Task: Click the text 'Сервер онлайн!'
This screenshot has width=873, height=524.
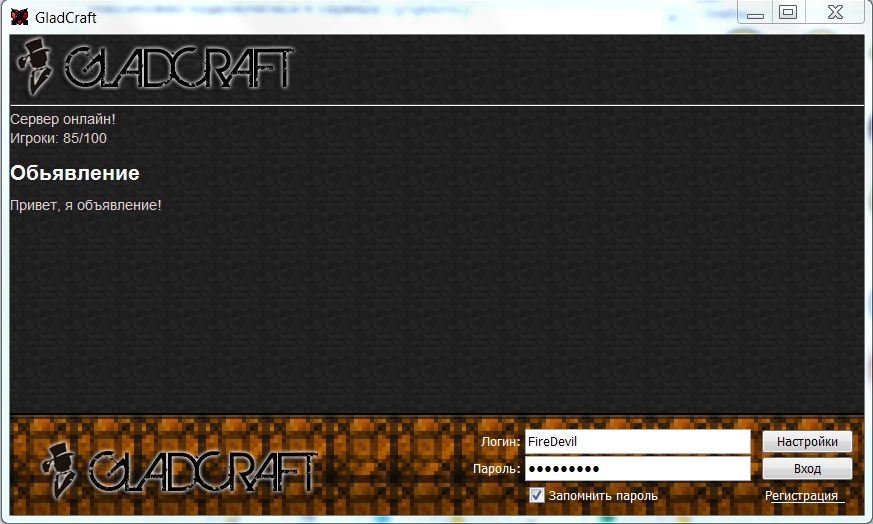Action: (63, 119)
